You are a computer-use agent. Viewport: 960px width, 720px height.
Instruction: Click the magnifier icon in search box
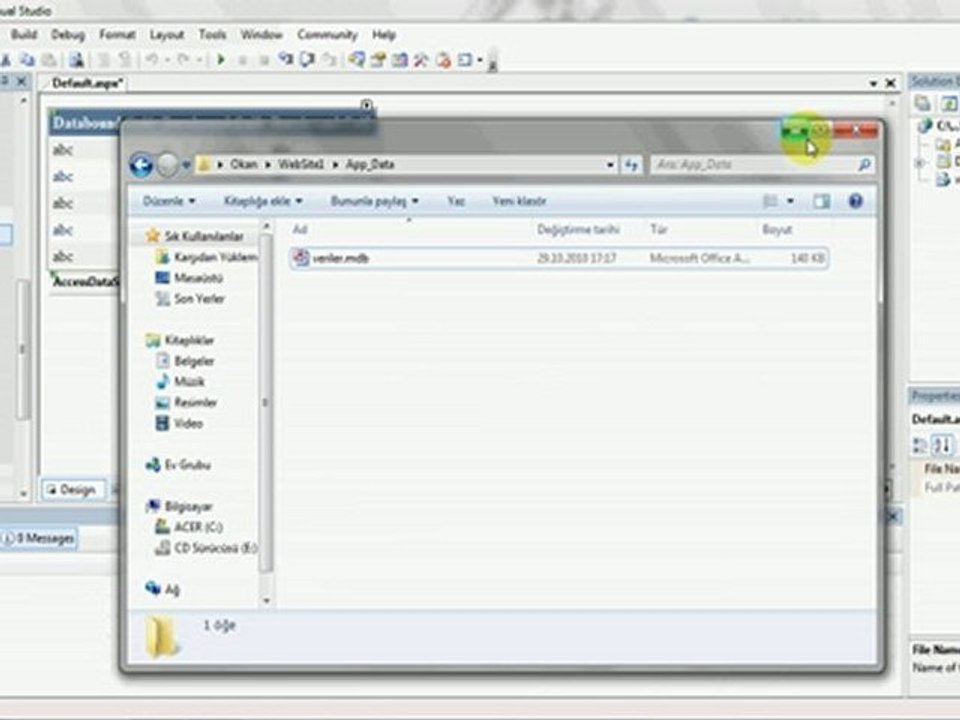tap(864, 164)
